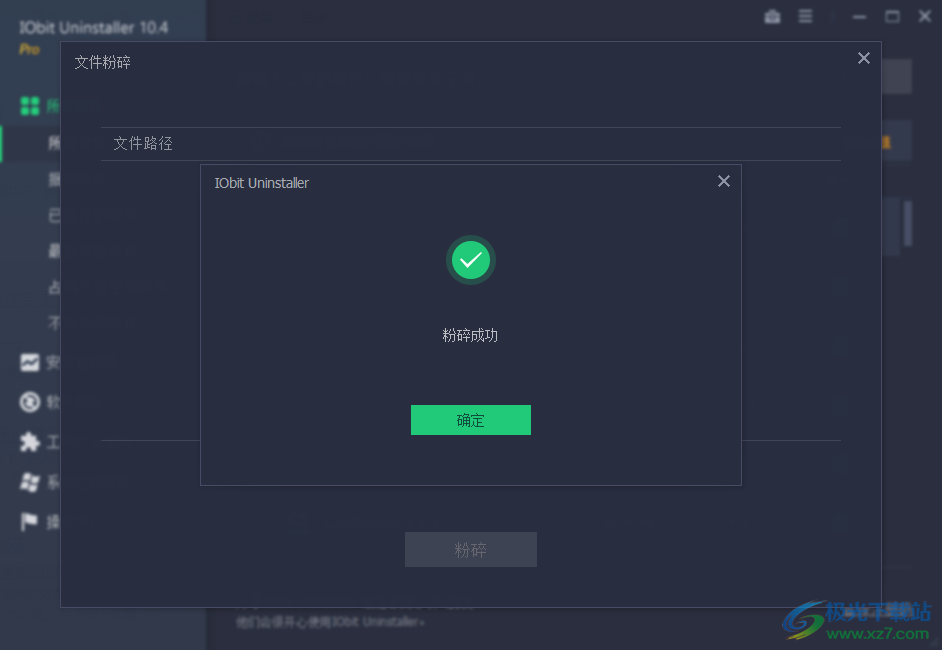Click the disabled 粉碎 button

pos(470,550)
